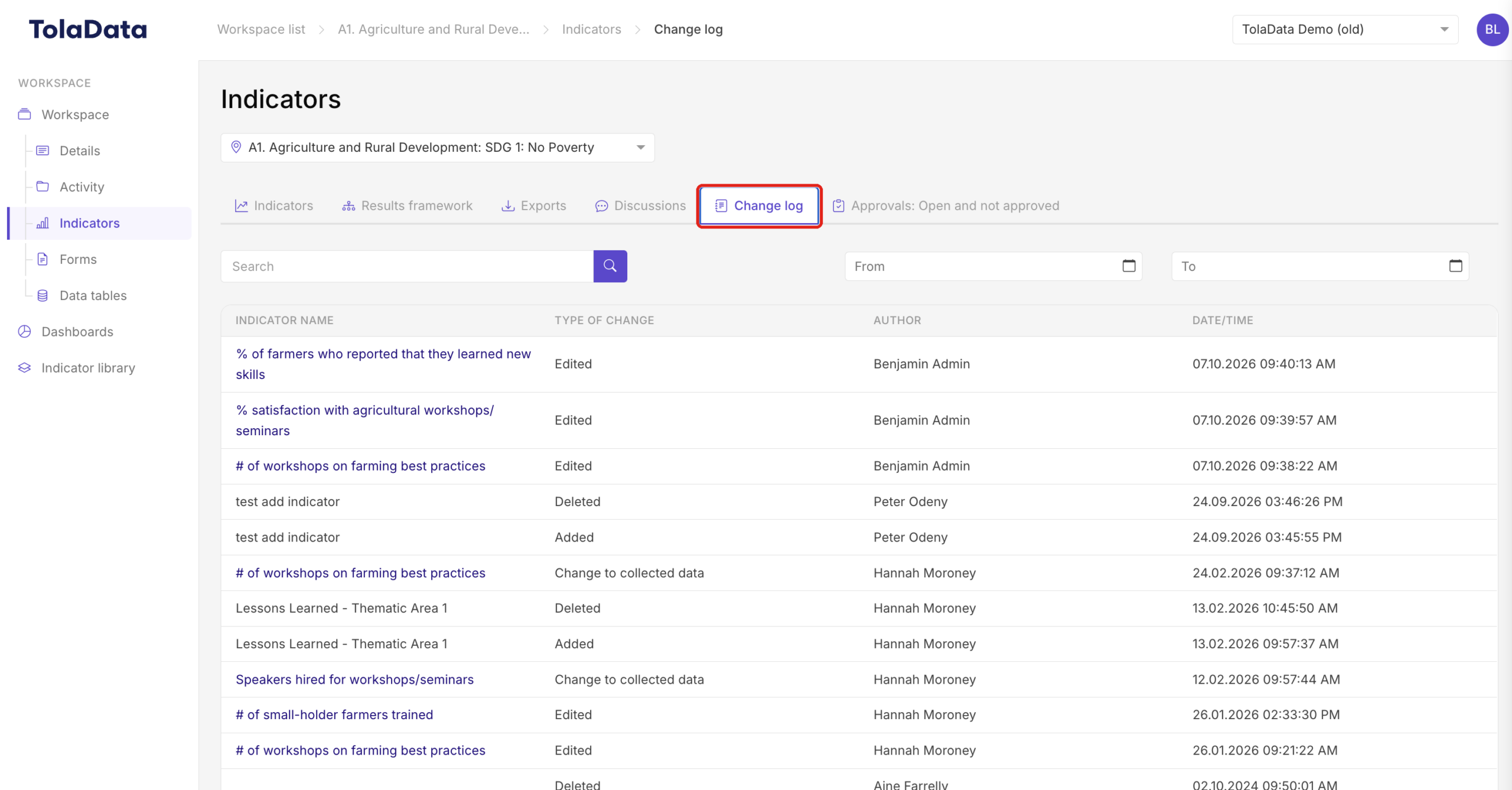Switch to the Indicators tab
The image size is (1512, 790).
[274, 205]
